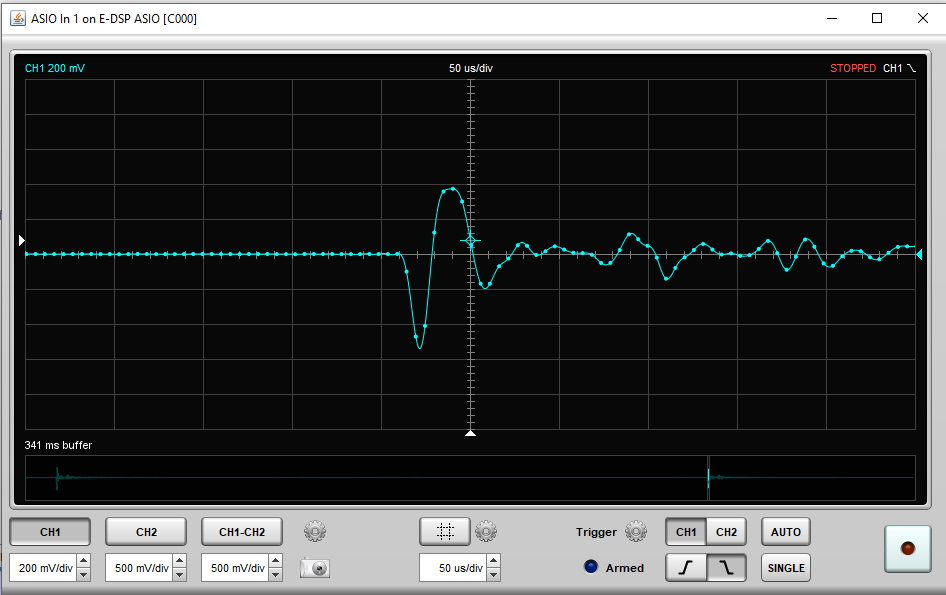
Task: Set trigger source to CH1
Action: [686, 532]
